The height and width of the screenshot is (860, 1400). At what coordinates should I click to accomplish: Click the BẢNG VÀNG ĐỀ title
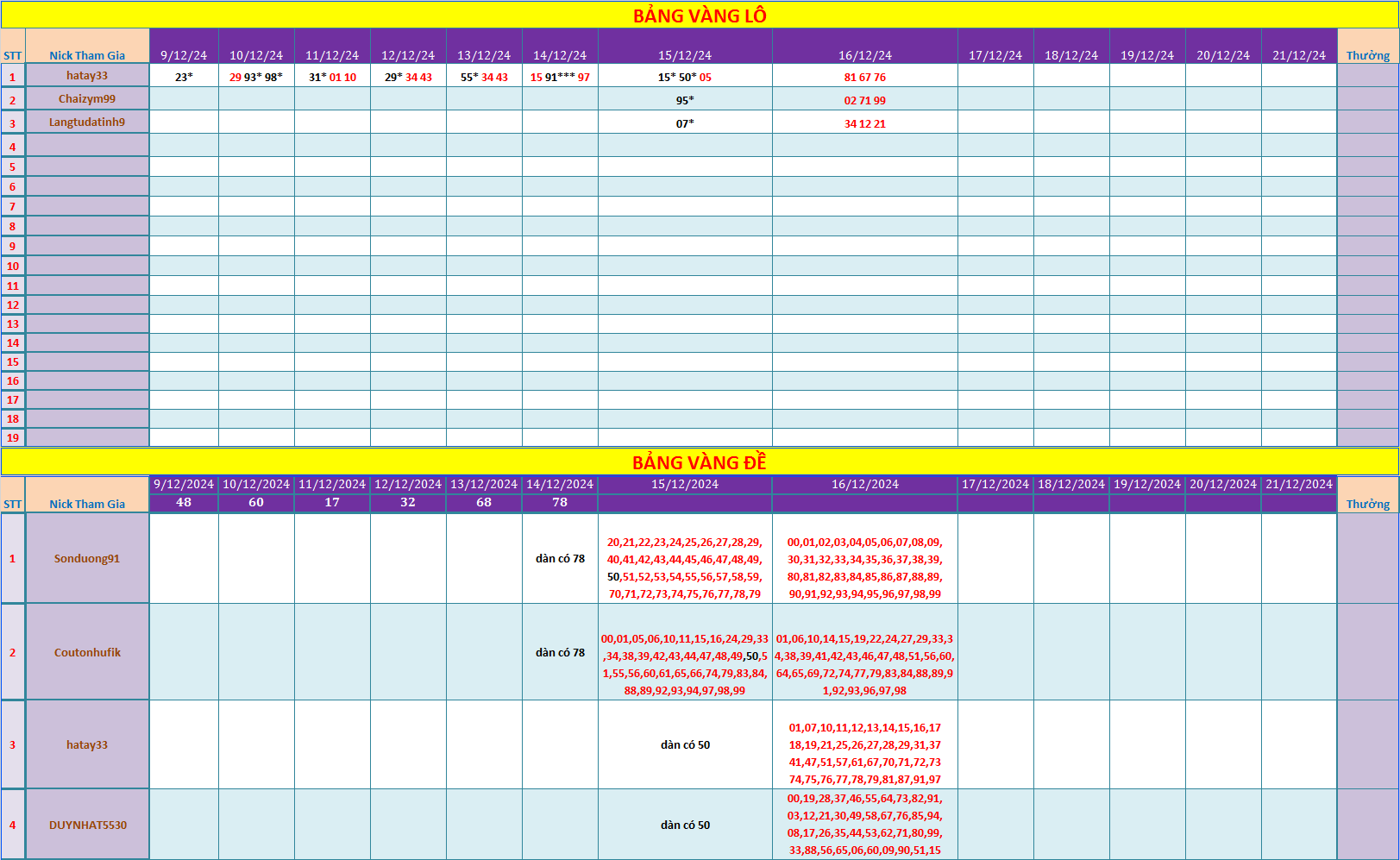(700, 462)
